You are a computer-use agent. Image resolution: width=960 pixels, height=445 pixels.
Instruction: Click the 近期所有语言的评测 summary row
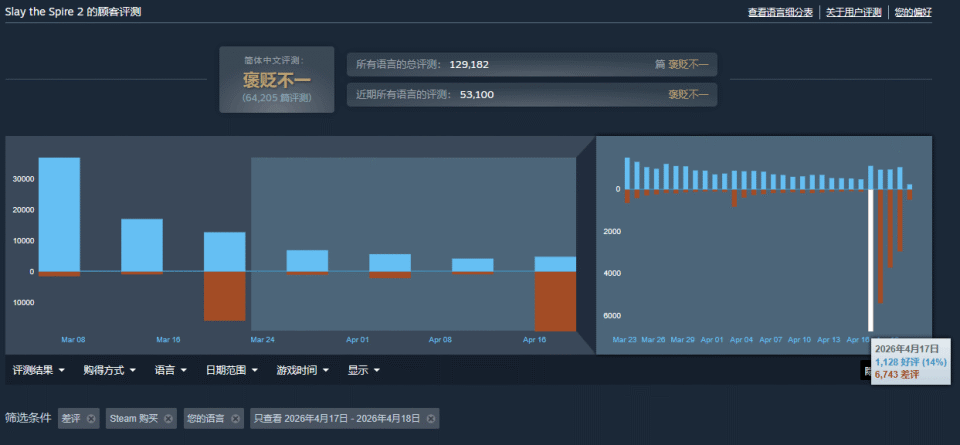pos(531,95)
